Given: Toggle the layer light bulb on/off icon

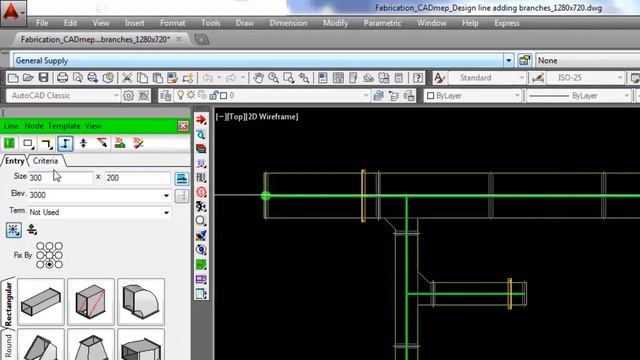Looking at the screenshot, I should coord(180,95).
